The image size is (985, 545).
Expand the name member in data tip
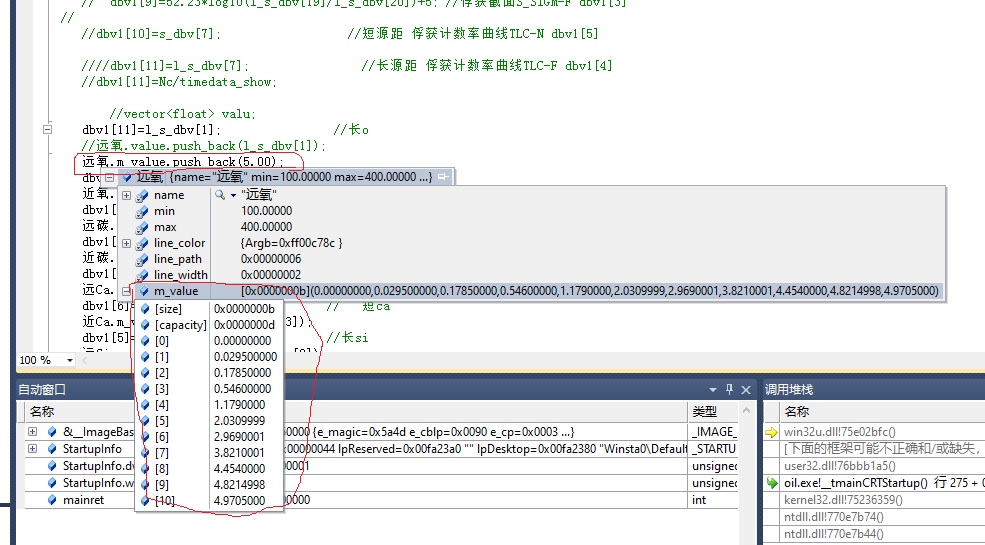126,195
